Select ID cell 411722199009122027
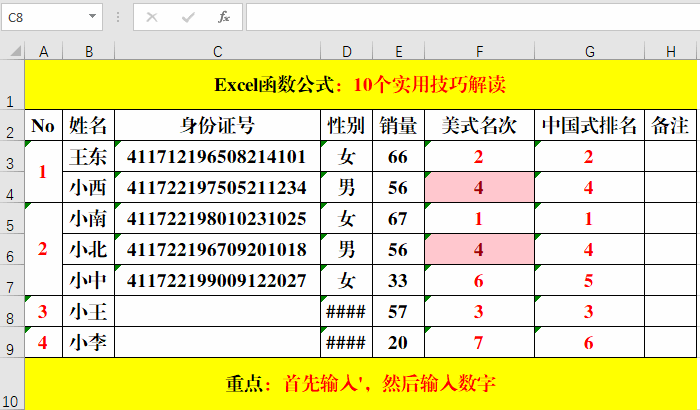The image size is (700, 410). click(217, 280)
